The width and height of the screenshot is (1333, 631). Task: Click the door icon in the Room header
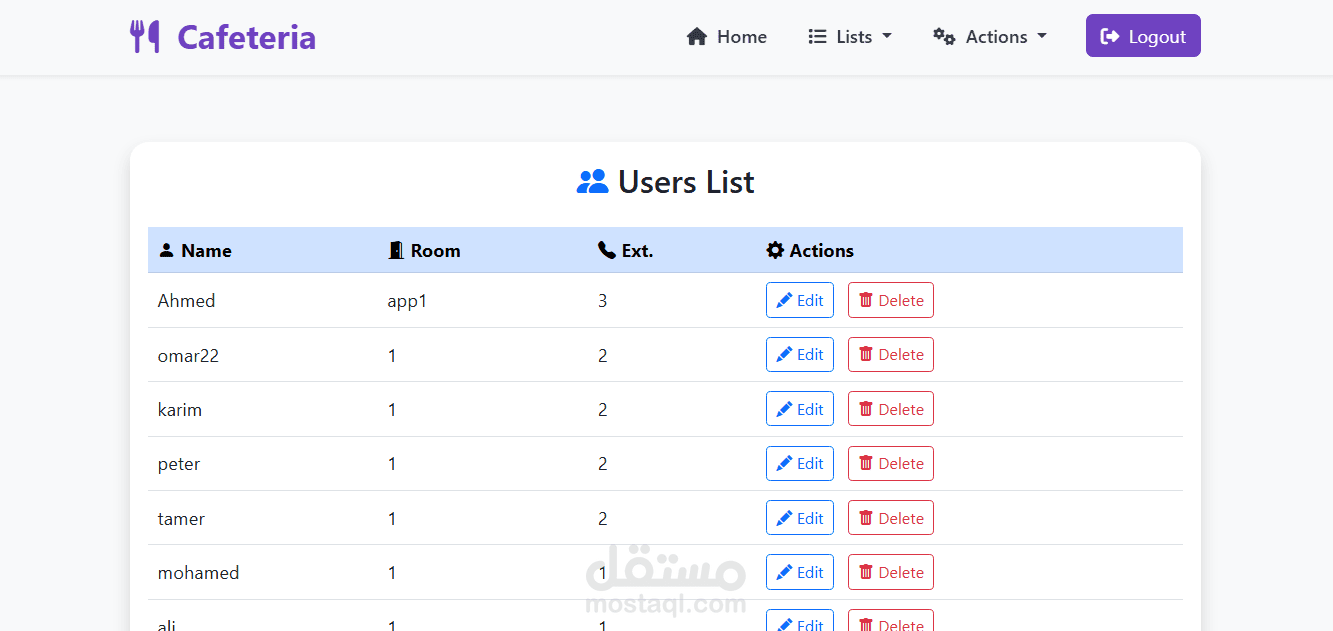[396, 250]
